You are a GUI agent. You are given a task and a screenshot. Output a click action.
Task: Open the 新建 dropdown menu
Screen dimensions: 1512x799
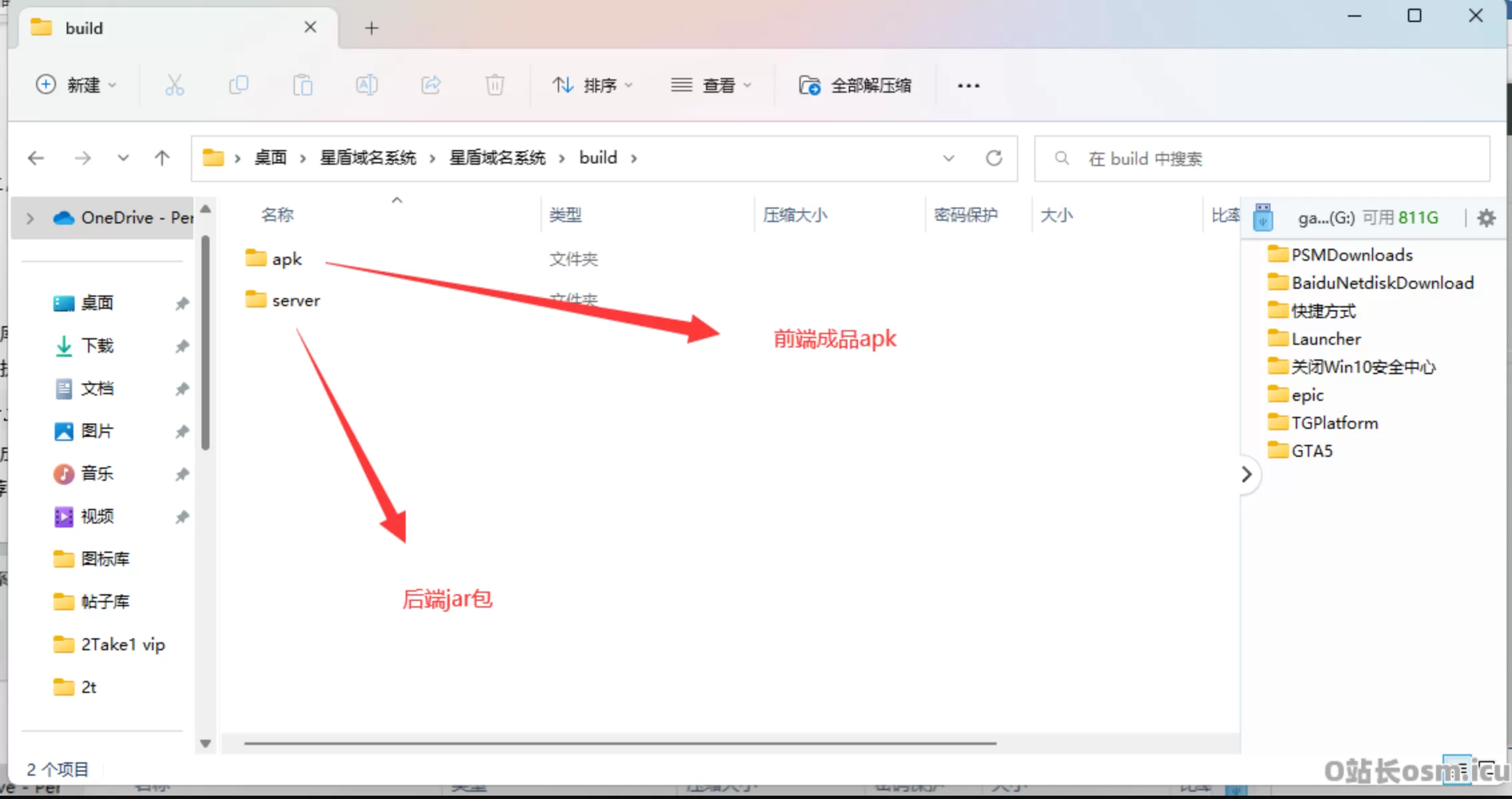75,85
